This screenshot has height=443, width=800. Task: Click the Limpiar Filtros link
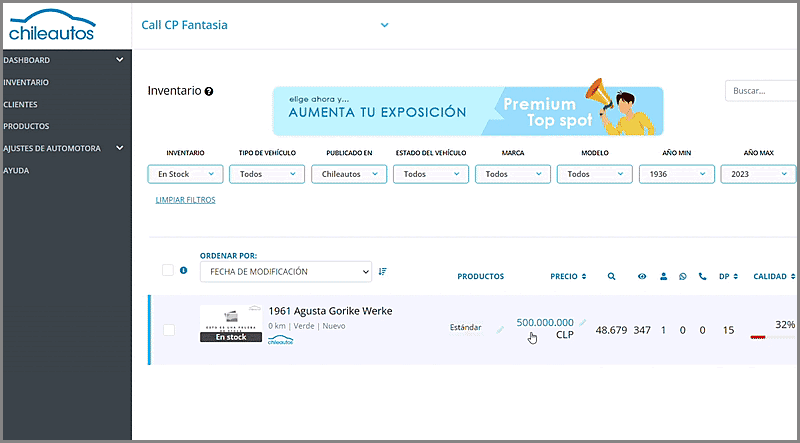click(185, 200)
